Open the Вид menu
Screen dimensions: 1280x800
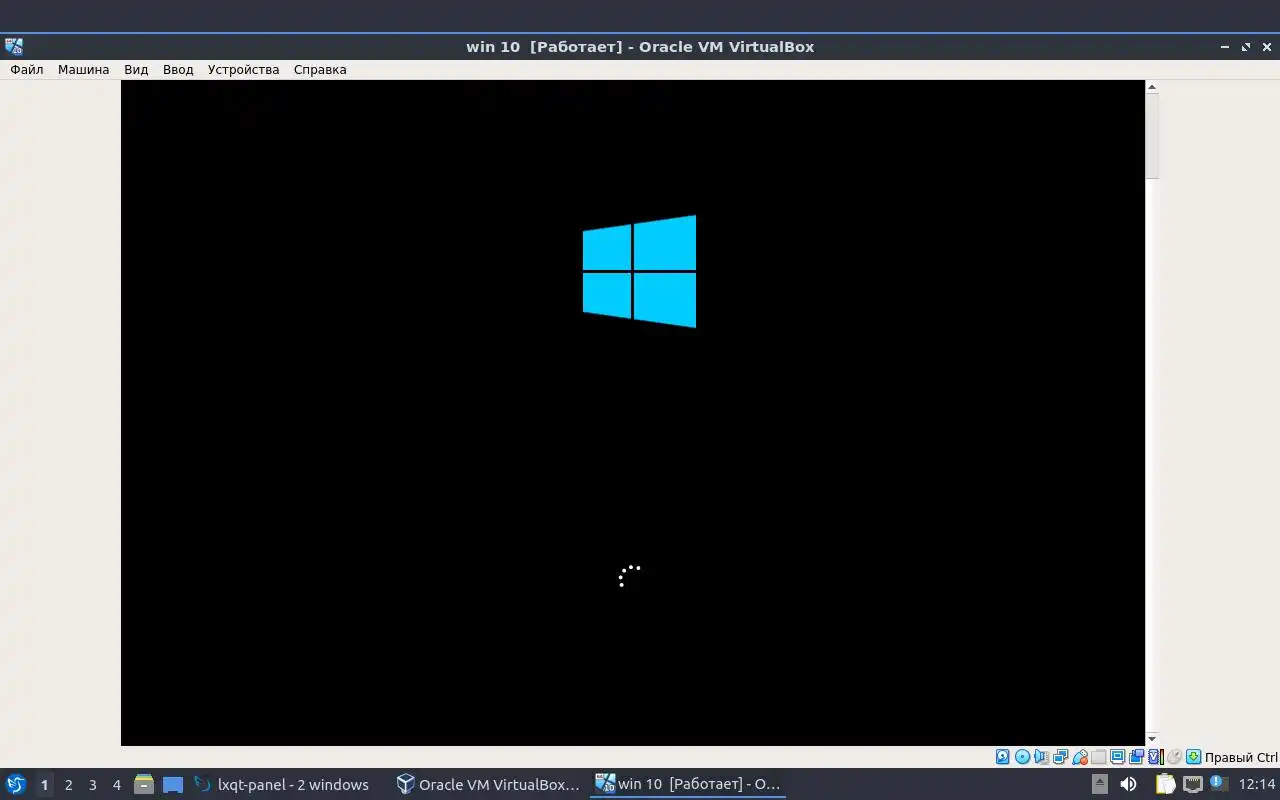[136, 70]
